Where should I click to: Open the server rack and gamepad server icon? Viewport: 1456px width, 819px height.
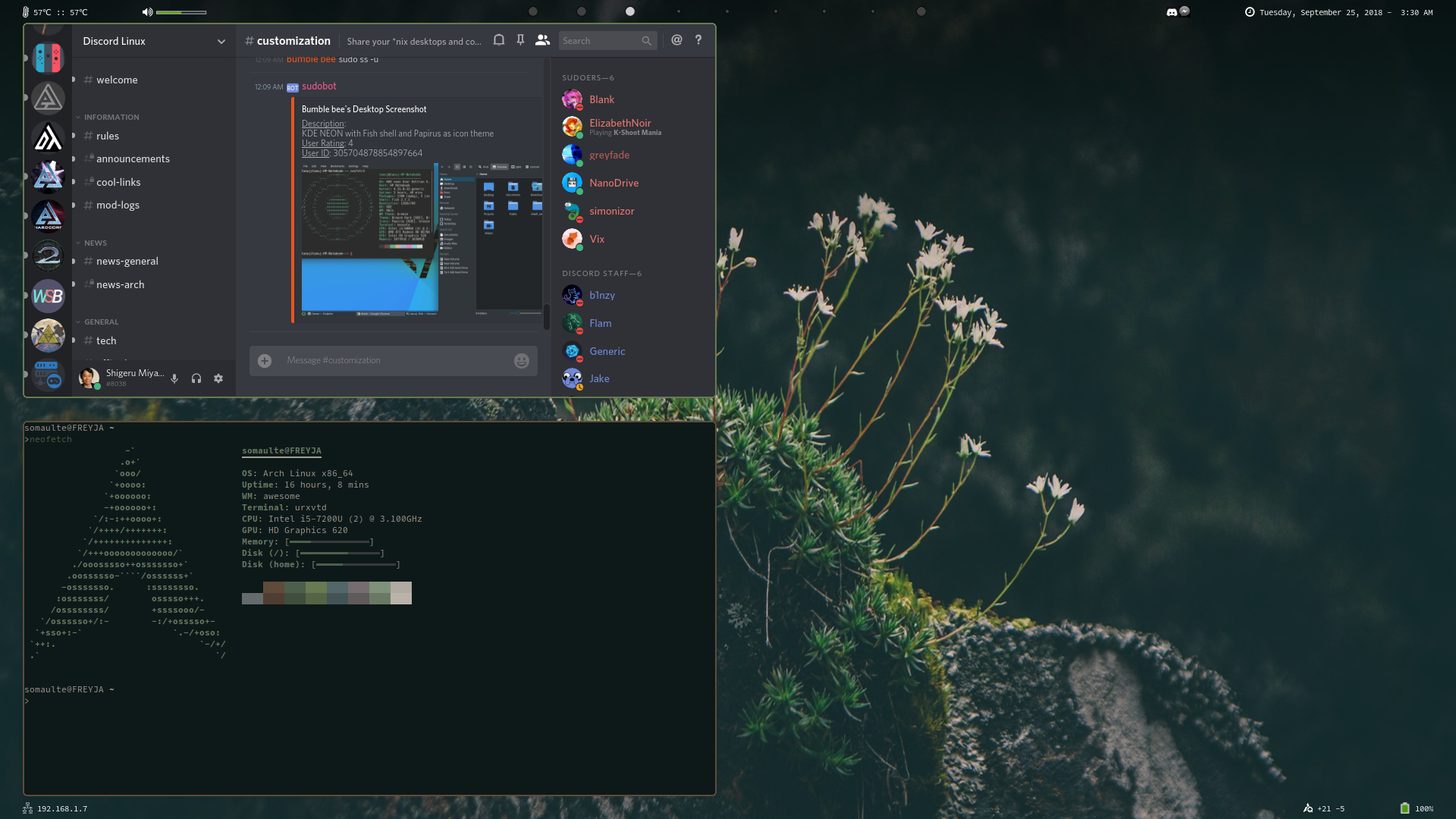(x=48, y=375)
